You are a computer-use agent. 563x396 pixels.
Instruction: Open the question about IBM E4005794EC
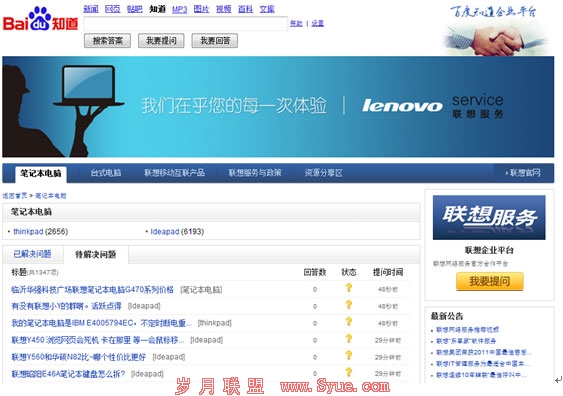(101, 323)
